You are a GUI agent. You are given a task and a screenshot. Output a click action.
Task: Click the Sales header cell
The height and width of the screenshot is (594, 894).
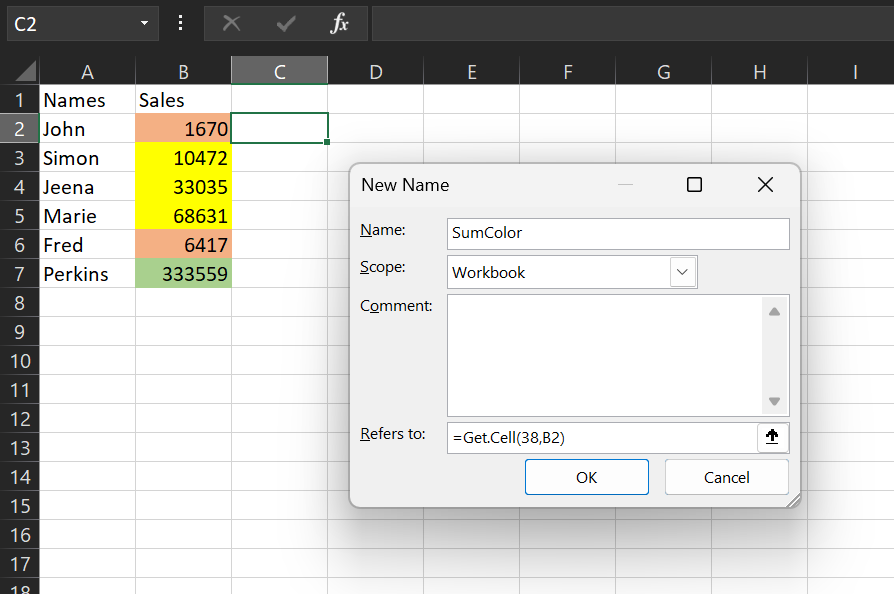pyautogui.click(x=183, y=100)
